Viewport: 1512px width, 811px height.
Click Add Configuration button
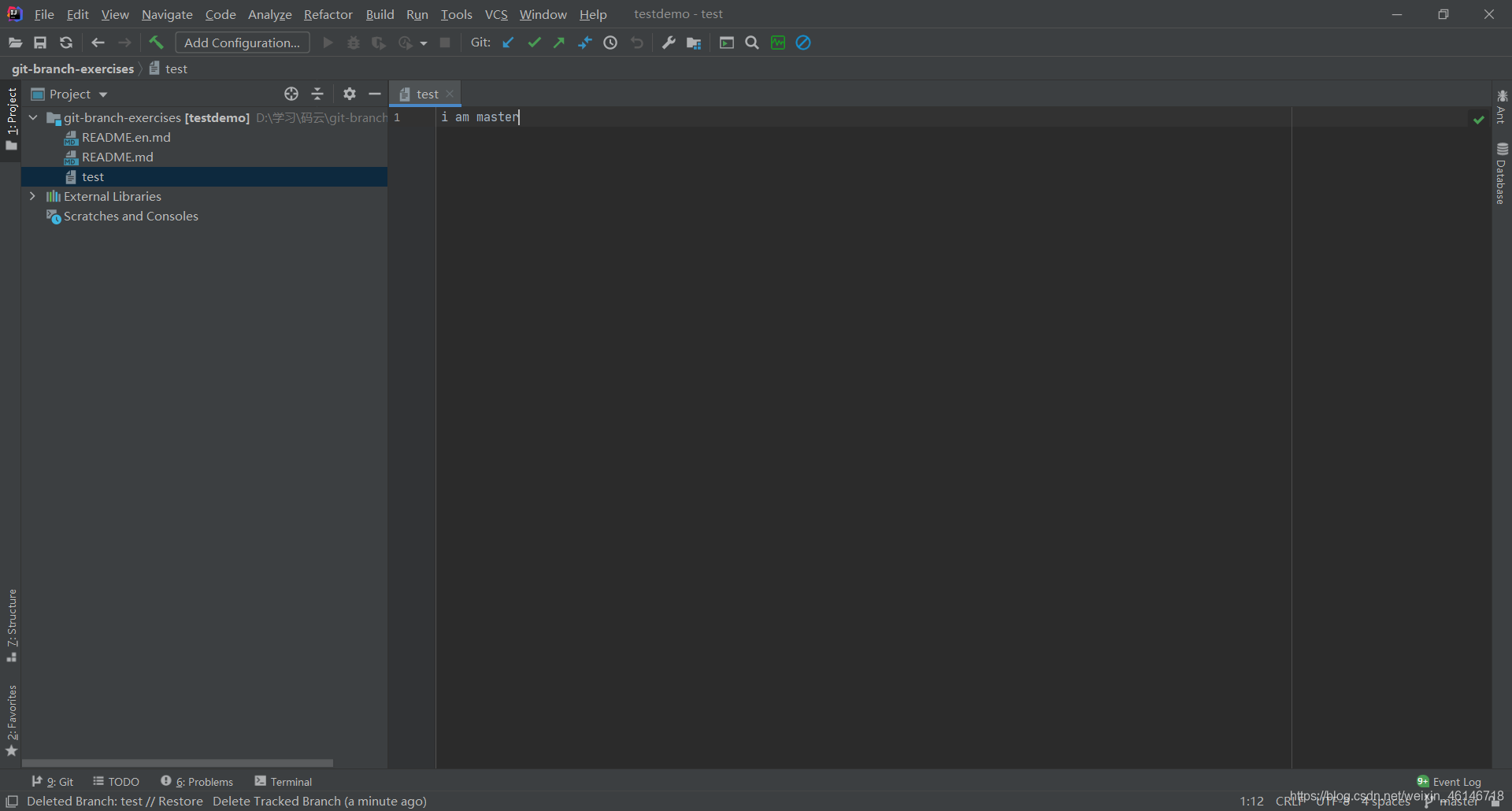[243, 43]
